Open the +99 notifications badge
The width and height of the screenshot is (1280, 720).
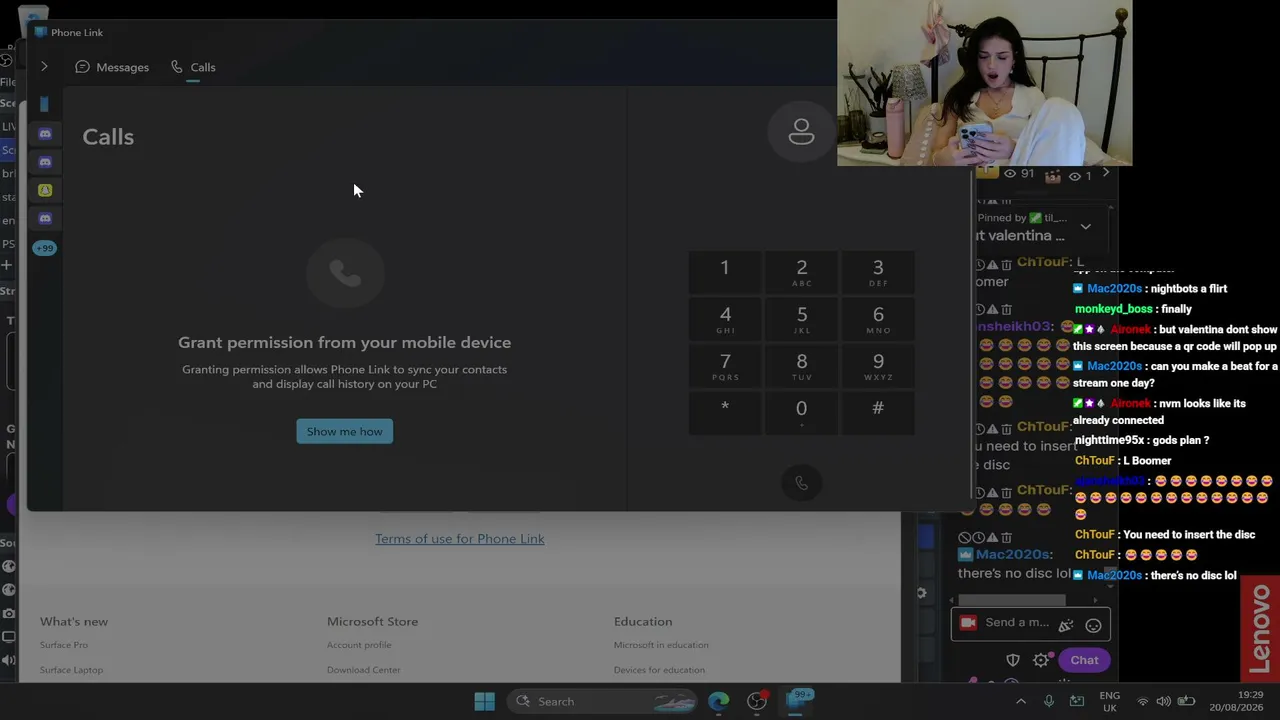click(x=45, y=248)
